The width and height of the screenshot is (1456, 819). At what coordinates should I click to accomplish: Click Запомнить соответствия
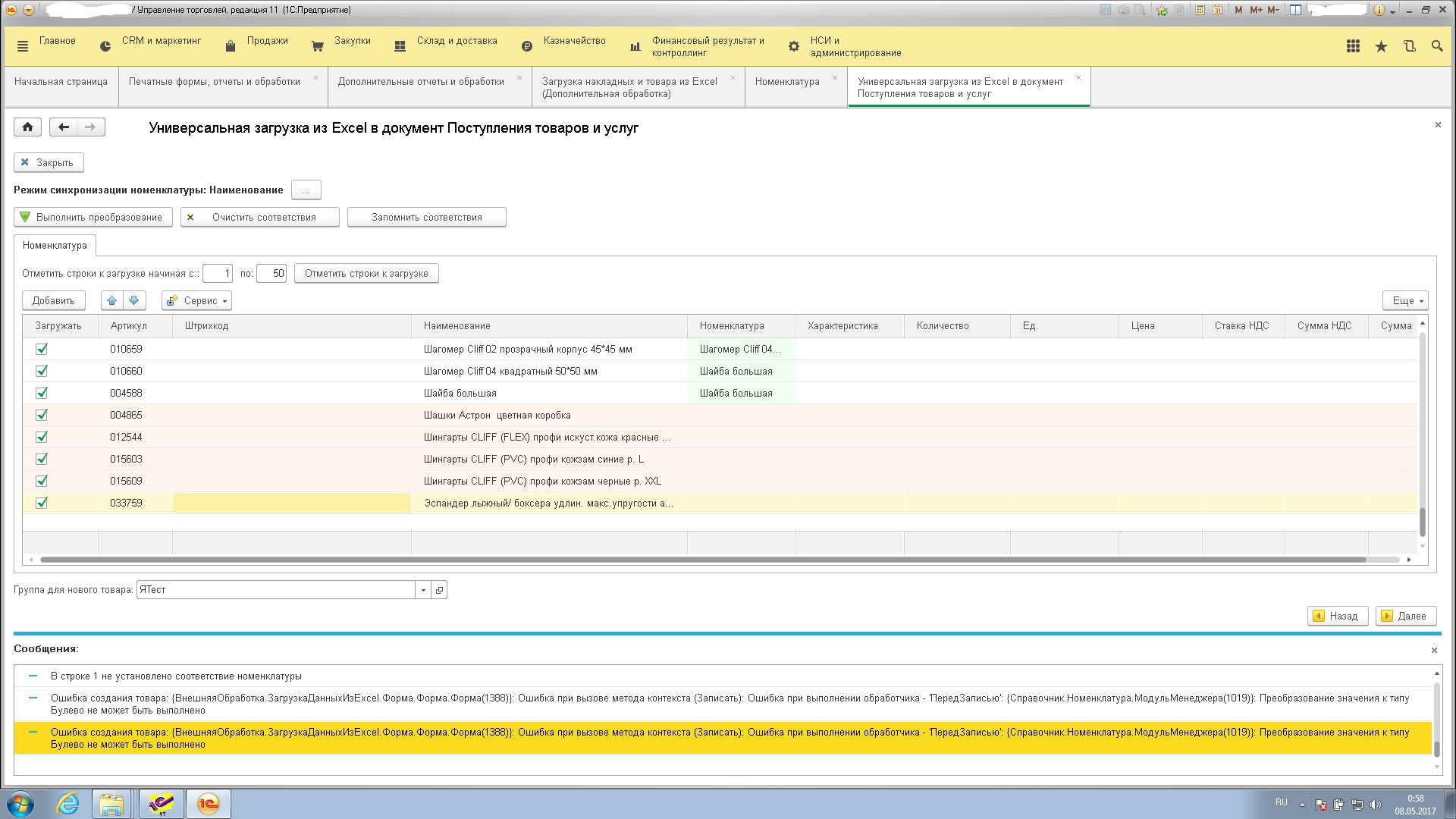click(x=427, y=218)
